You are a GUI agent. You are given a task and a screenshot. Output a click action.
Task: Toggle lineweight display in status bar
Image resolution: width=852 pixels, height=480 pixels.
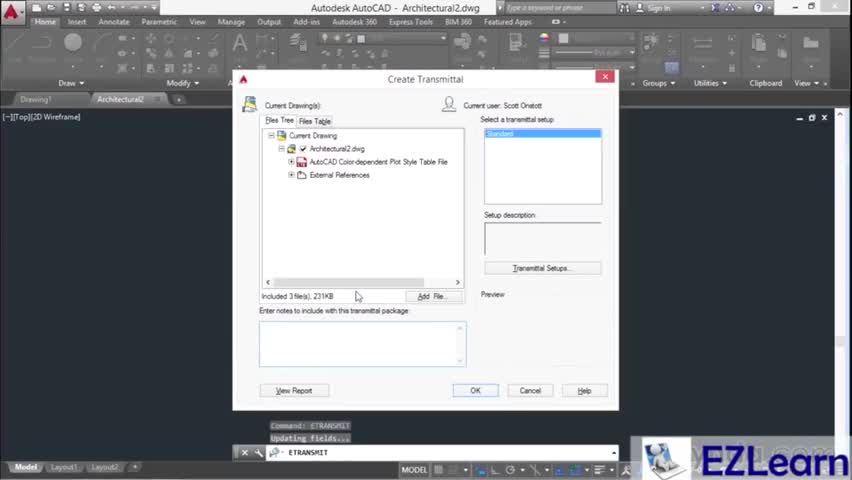click(x=599, y=470)
